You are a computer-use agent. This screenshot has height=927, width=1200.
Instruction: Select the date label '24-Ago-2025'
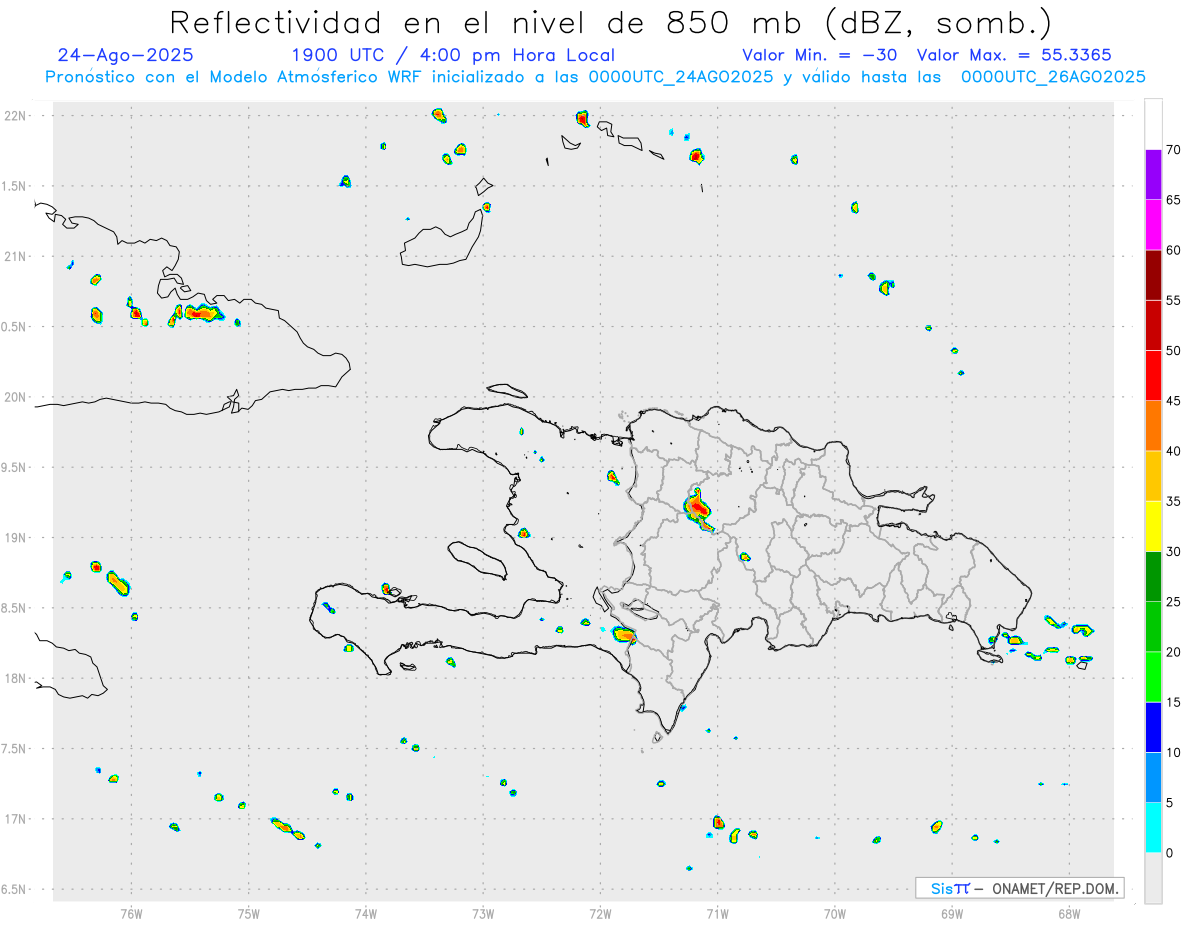point(125,55)
